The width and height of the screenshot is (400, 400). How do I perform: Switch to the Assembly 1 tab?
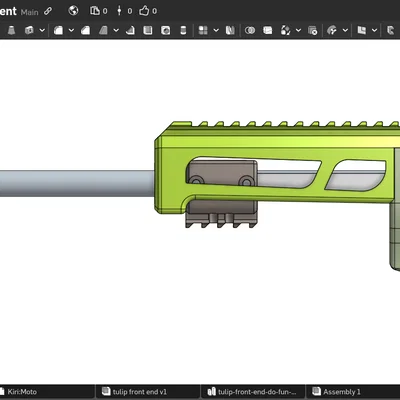pos(337,392)
